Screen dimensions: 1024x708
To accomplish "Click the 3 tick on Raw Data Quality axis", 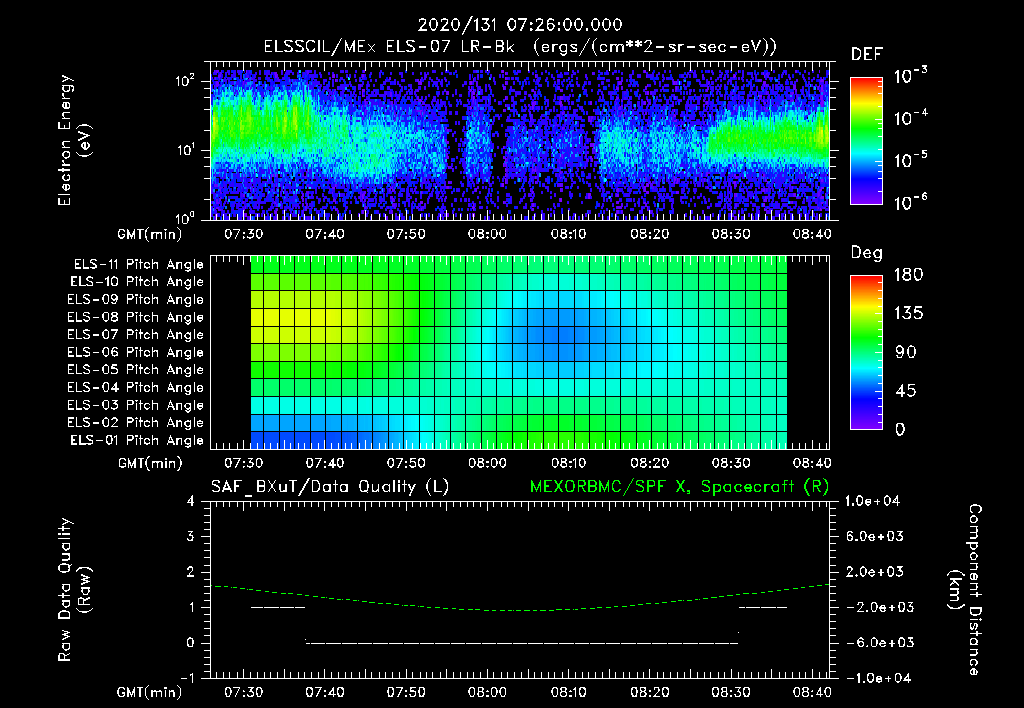I will pos(191,536).
